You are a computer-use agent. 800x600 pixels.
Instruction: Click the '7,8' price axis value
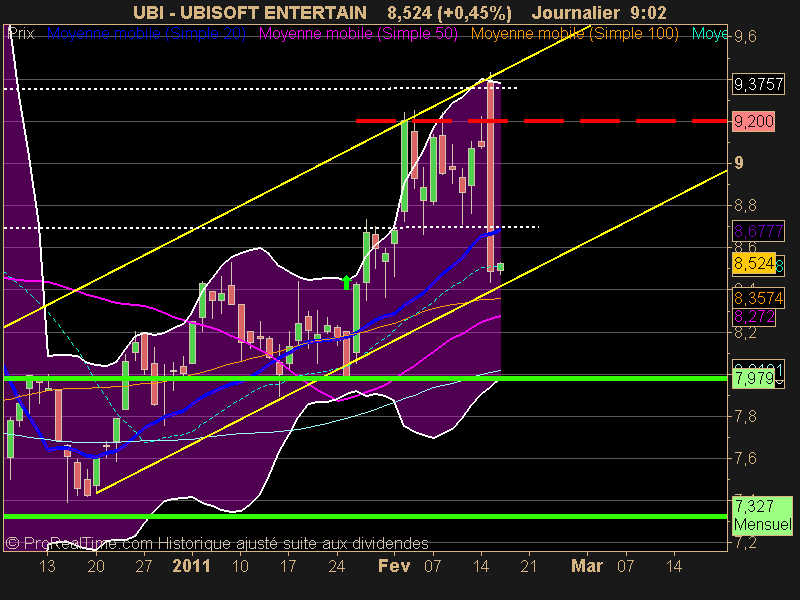pyautogui.click(x=745, y=416)
